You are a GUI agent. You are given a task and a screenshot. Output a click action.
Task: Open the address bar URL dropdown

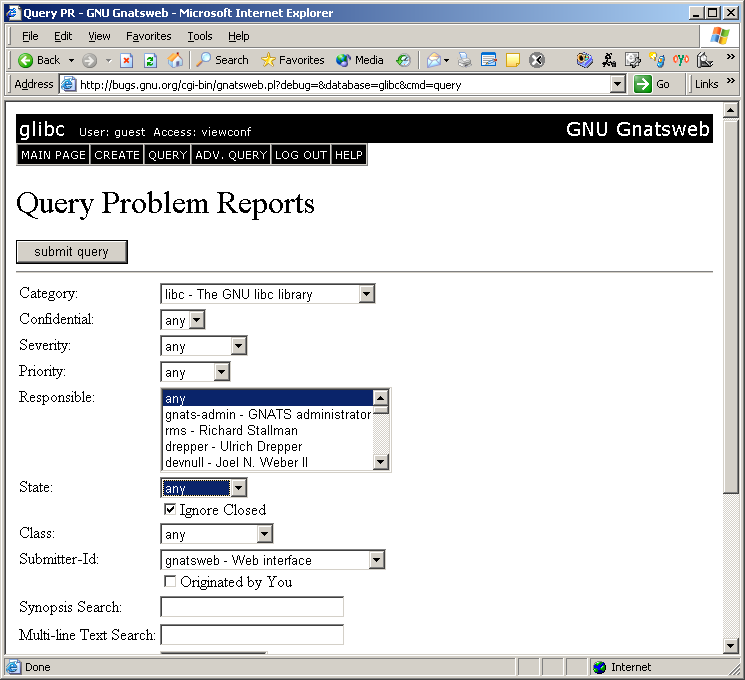pyautogui.click(x=617, y=85)
